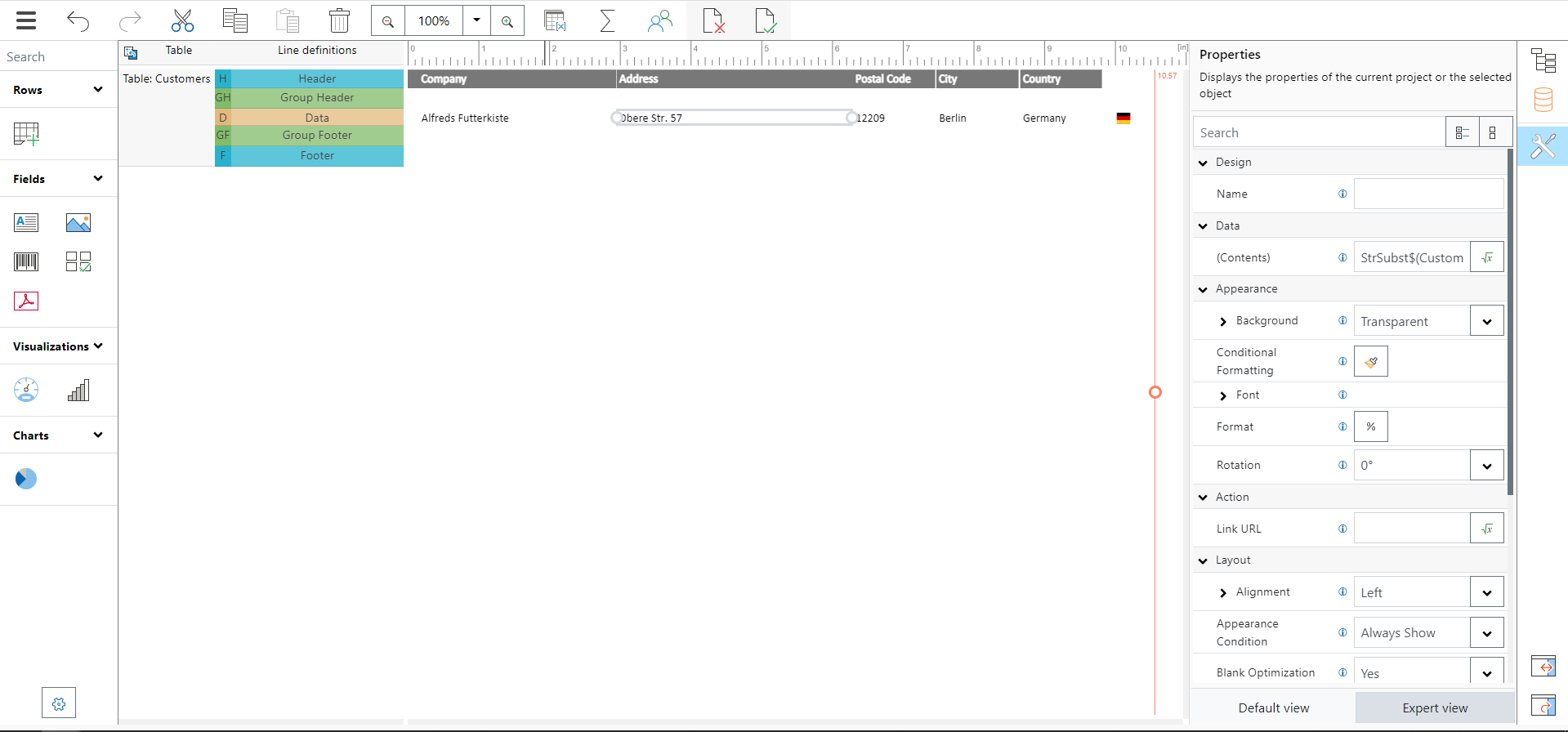The image size is (1568, 732).
Task: Undo the last action
Action: [78, 20]
